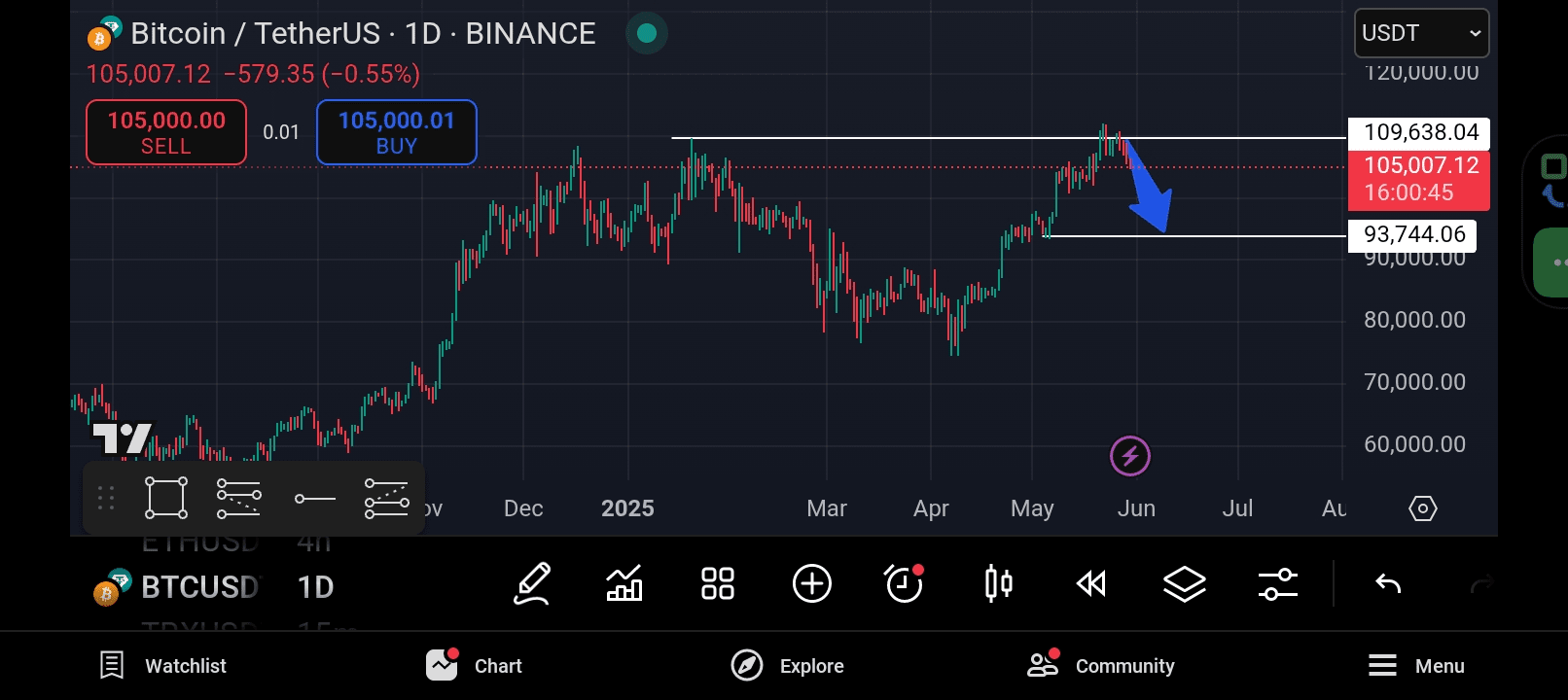1568x700 pixels.
Task: Tap the 0.01 spread value
Action: click(281, 132)
